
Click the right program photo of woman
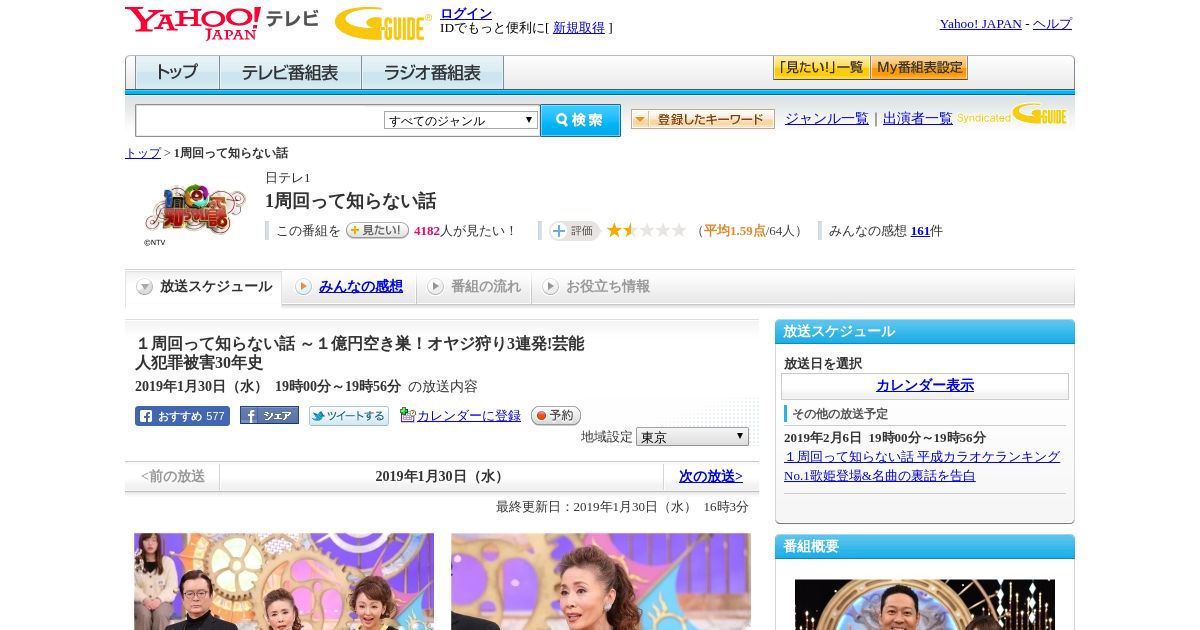pos(601,581)
